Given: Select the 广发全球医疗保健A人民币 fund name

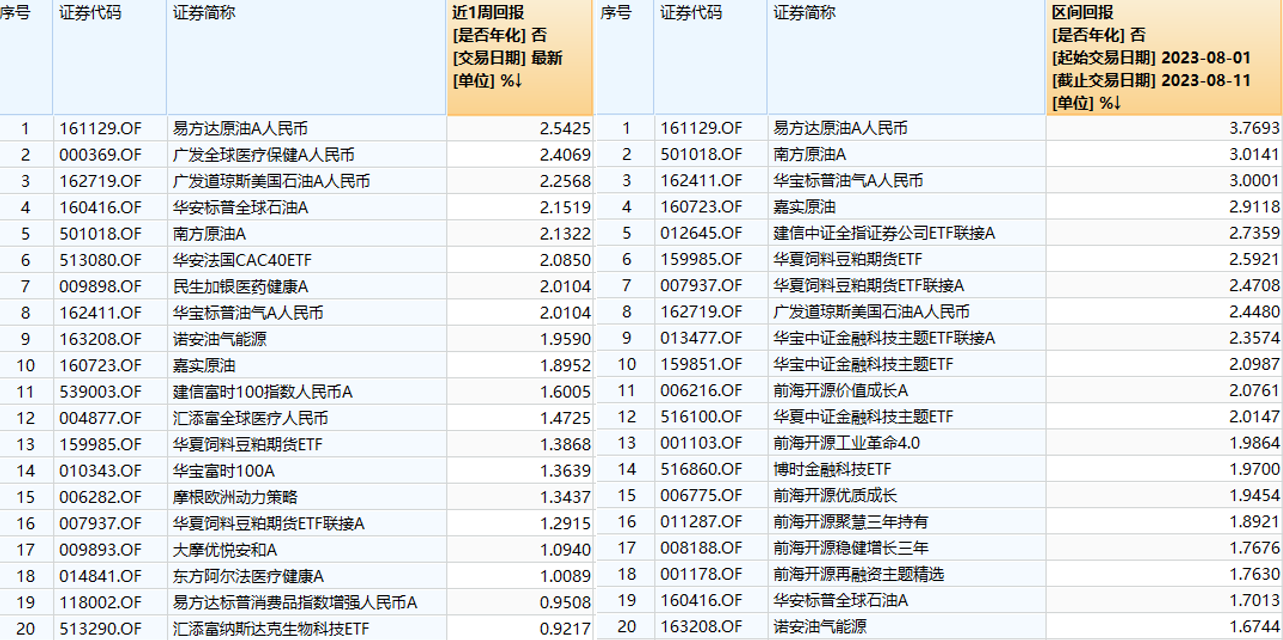Looking at the screenshot, I should pyautogui.click(x=263, y=155).
